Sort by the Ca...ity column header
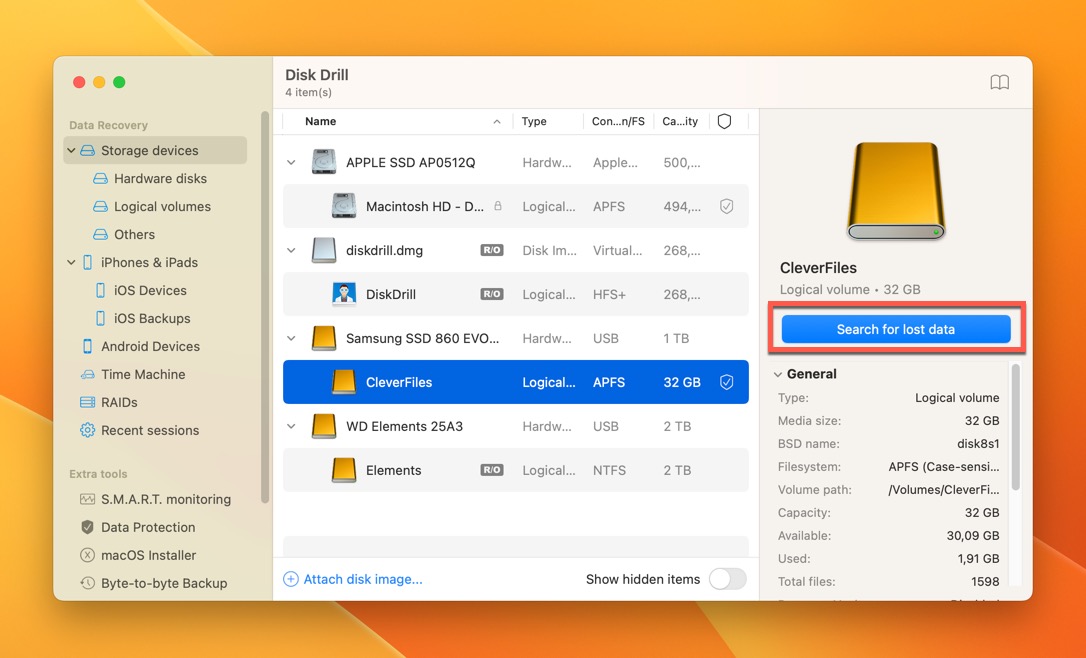 click(680, 121)
